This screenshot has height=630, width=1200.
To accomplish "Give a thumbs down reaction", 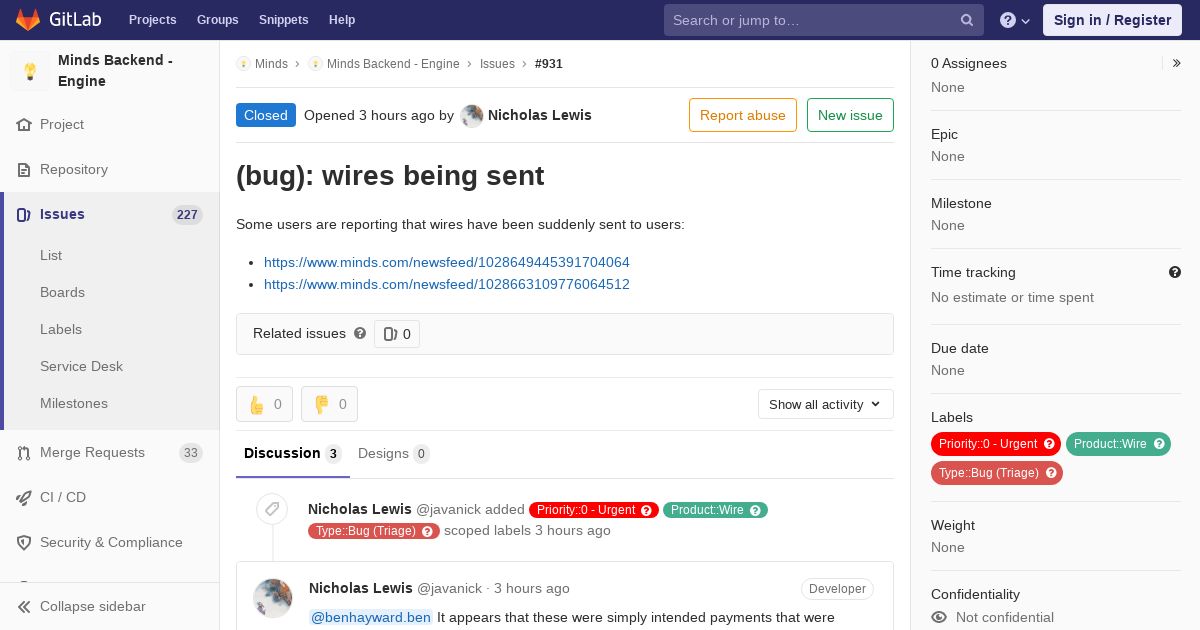I will [x=329, y=404].
